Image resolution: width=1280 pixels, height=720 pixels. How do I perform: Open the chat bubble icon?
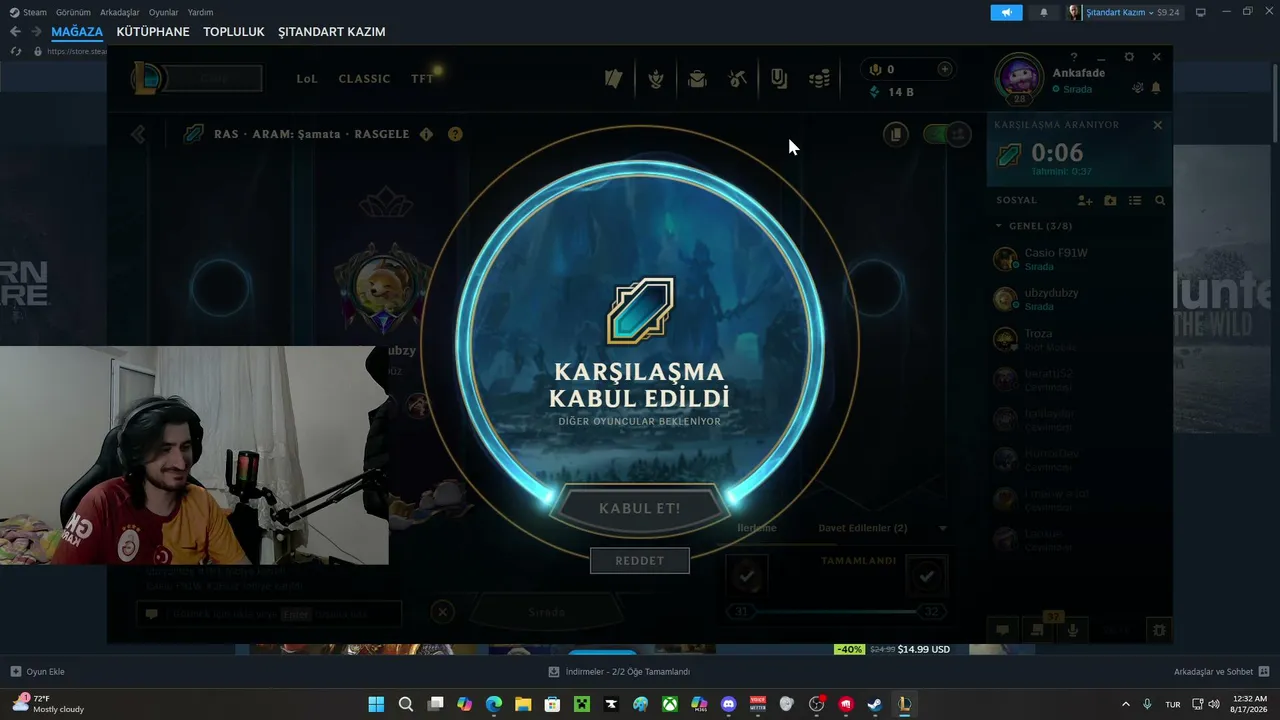point(1002,630)
